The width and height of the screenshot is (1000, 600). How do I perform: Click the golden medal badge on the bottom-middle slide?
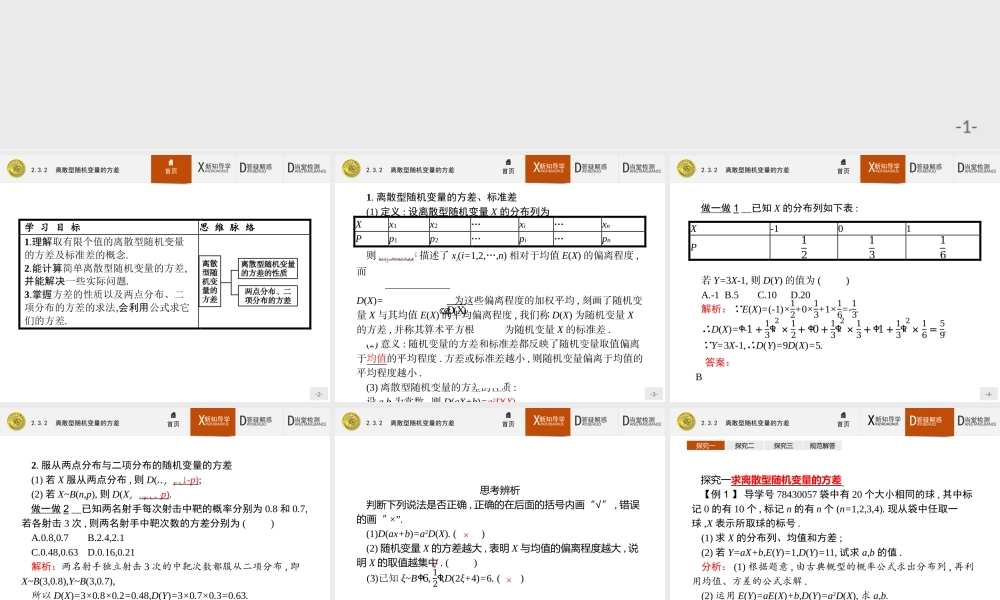(x=351, y=421)
